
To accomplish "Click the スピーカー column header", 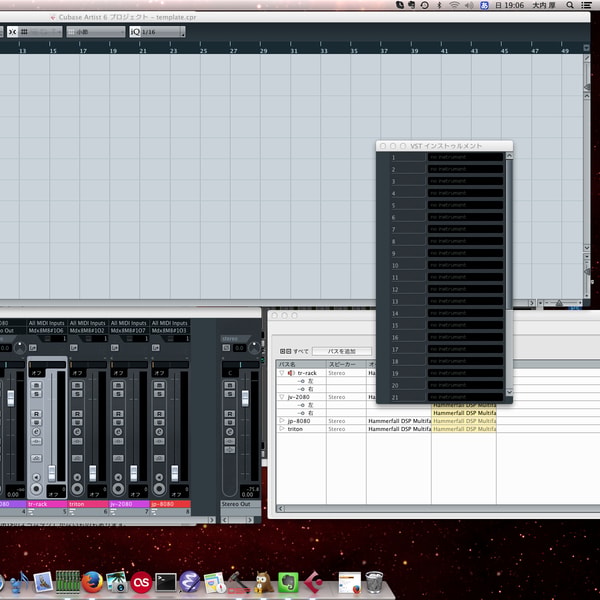I will coord(346,364).
